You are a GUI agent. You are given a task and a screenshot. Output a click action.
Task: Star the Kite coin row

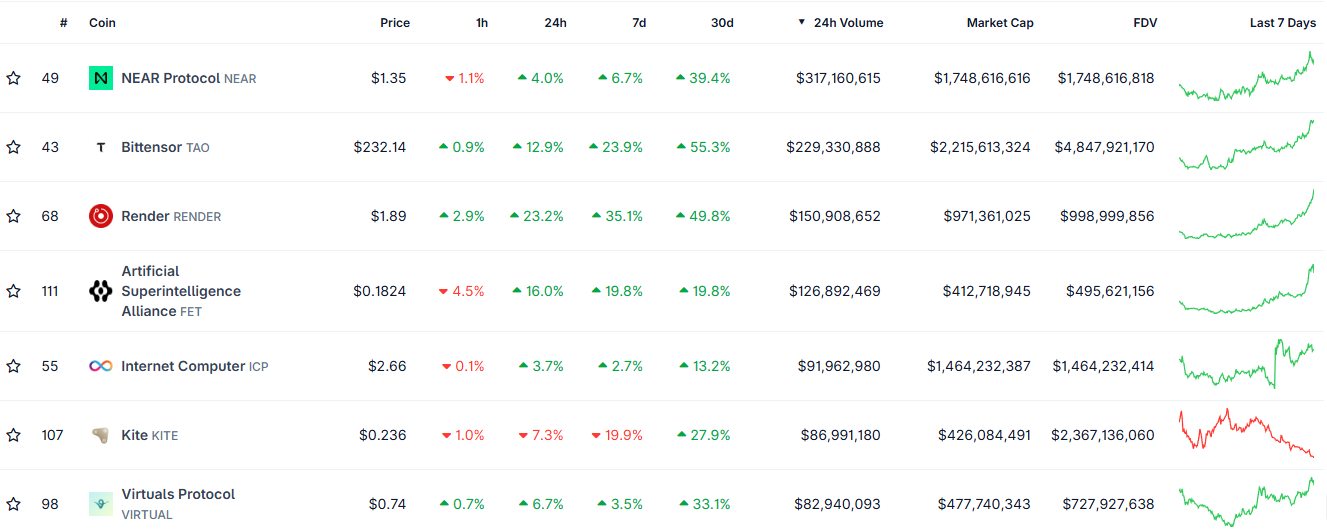pos(14,435)
